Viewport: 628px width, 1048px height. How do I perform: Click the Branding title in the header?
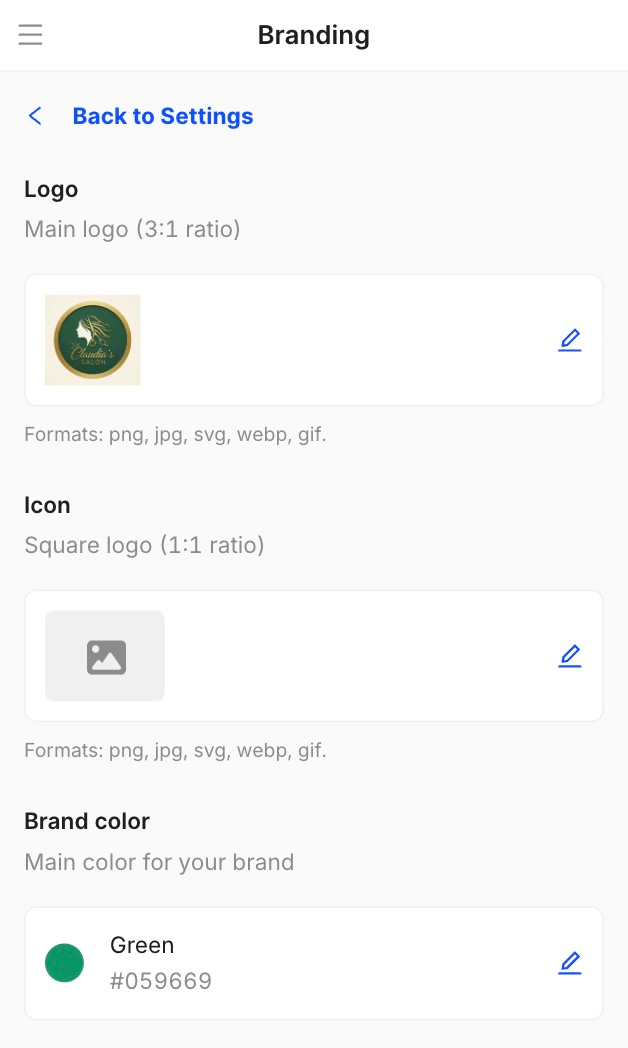314,35
